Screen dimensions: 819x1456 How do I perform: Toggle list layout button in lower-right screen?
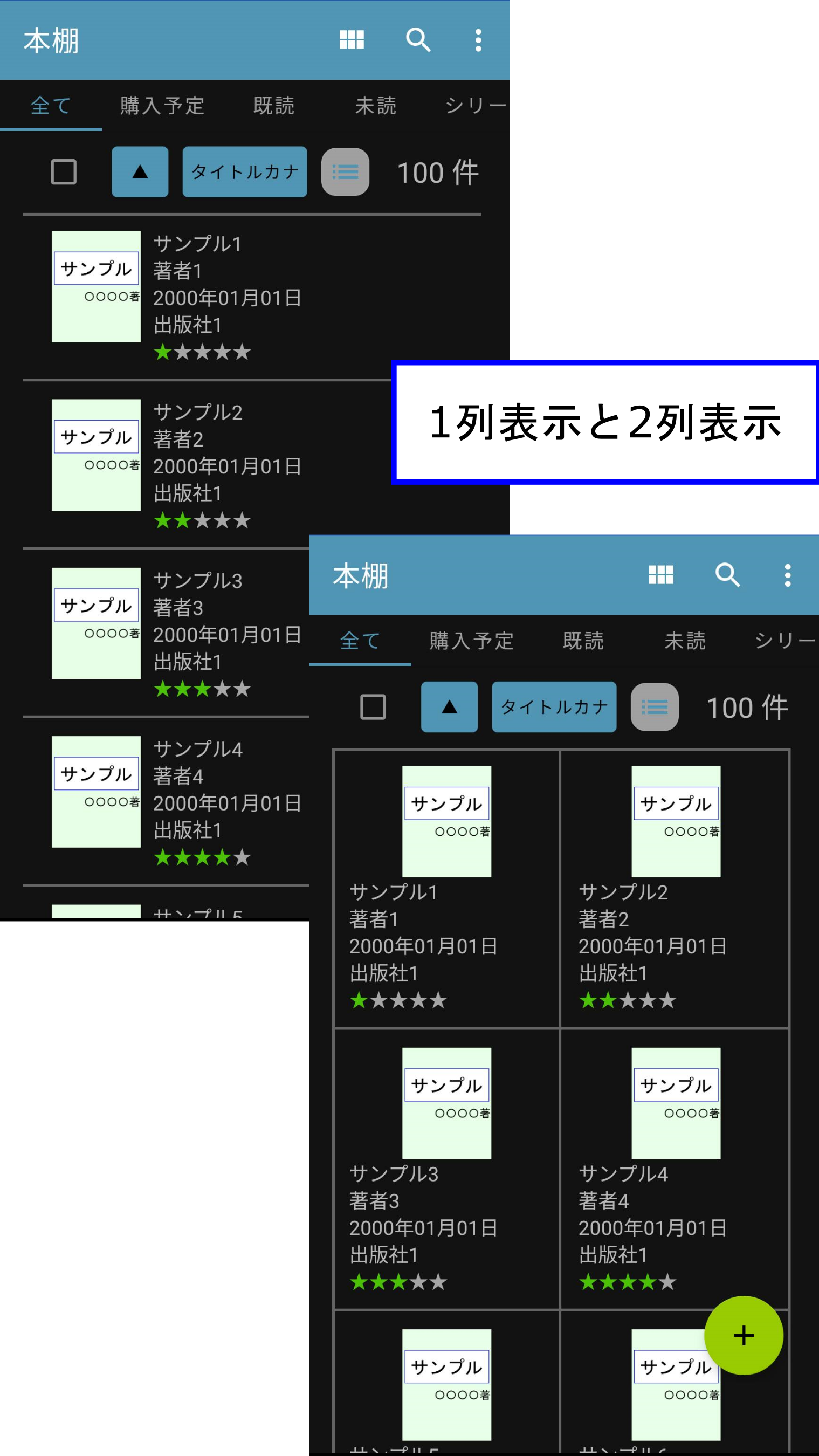point(655,707)
